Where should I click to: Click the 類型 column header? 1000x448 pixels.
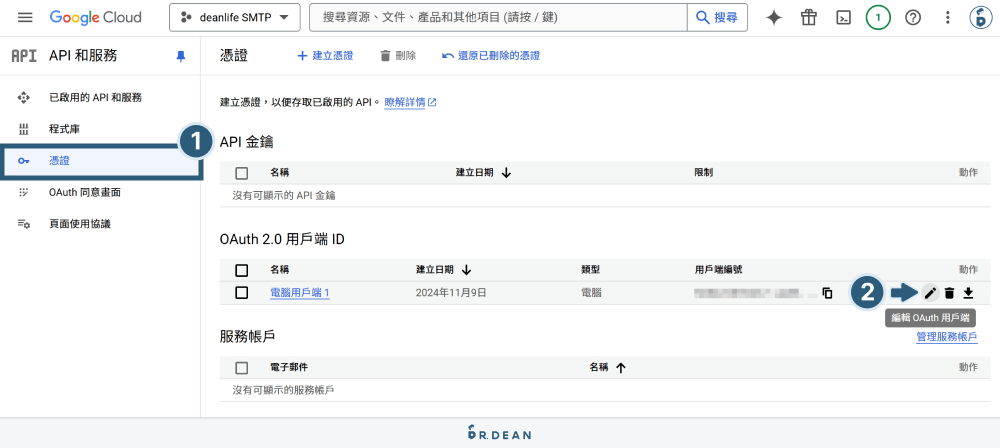pyautogui.click(x=592, y=271)
